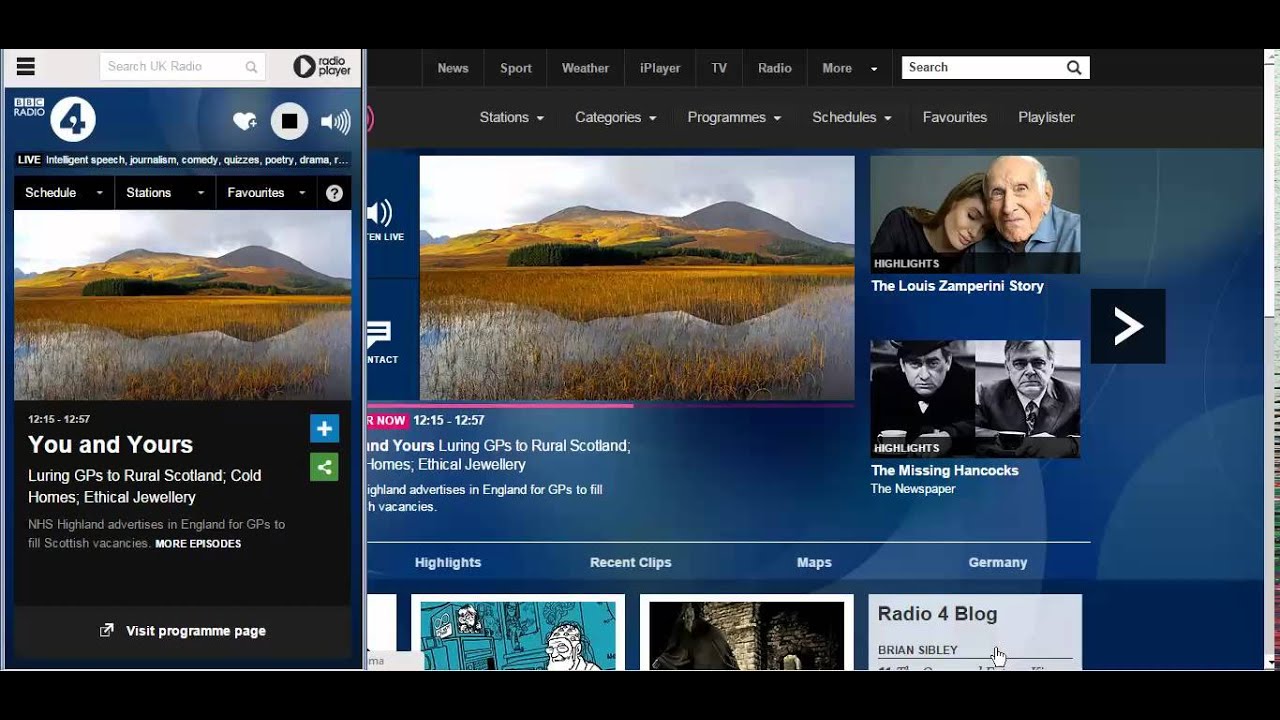The image size is (1280, 720).
Task: Select TV in BBC navigation
Action: (719, 68)
